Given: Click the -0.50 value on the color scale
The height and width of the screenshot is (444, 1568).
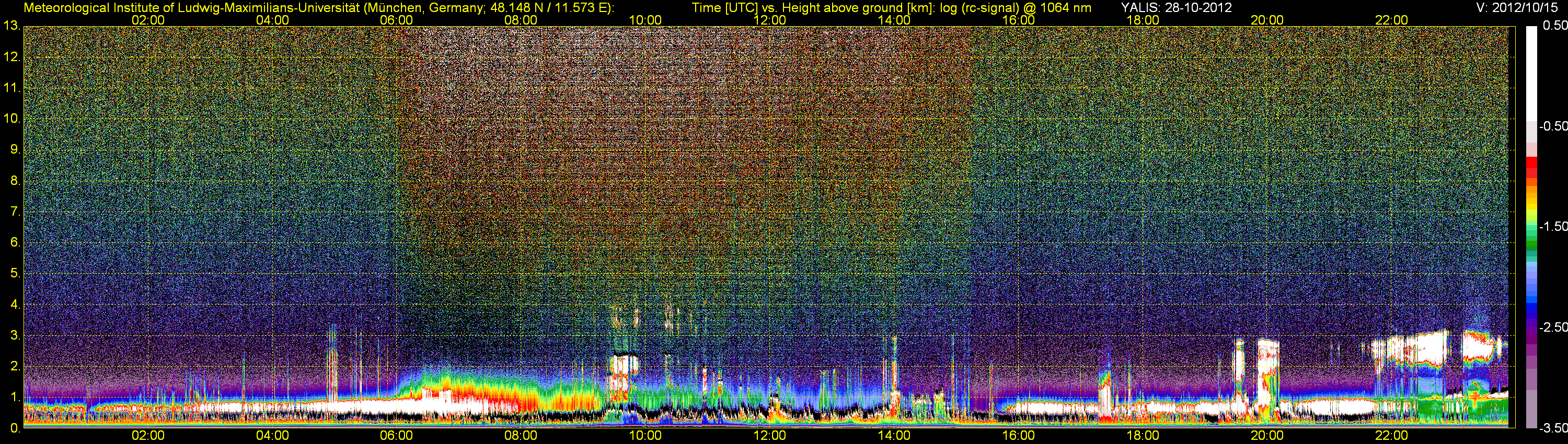Looking at the screenshot, I should point(1553,126).
